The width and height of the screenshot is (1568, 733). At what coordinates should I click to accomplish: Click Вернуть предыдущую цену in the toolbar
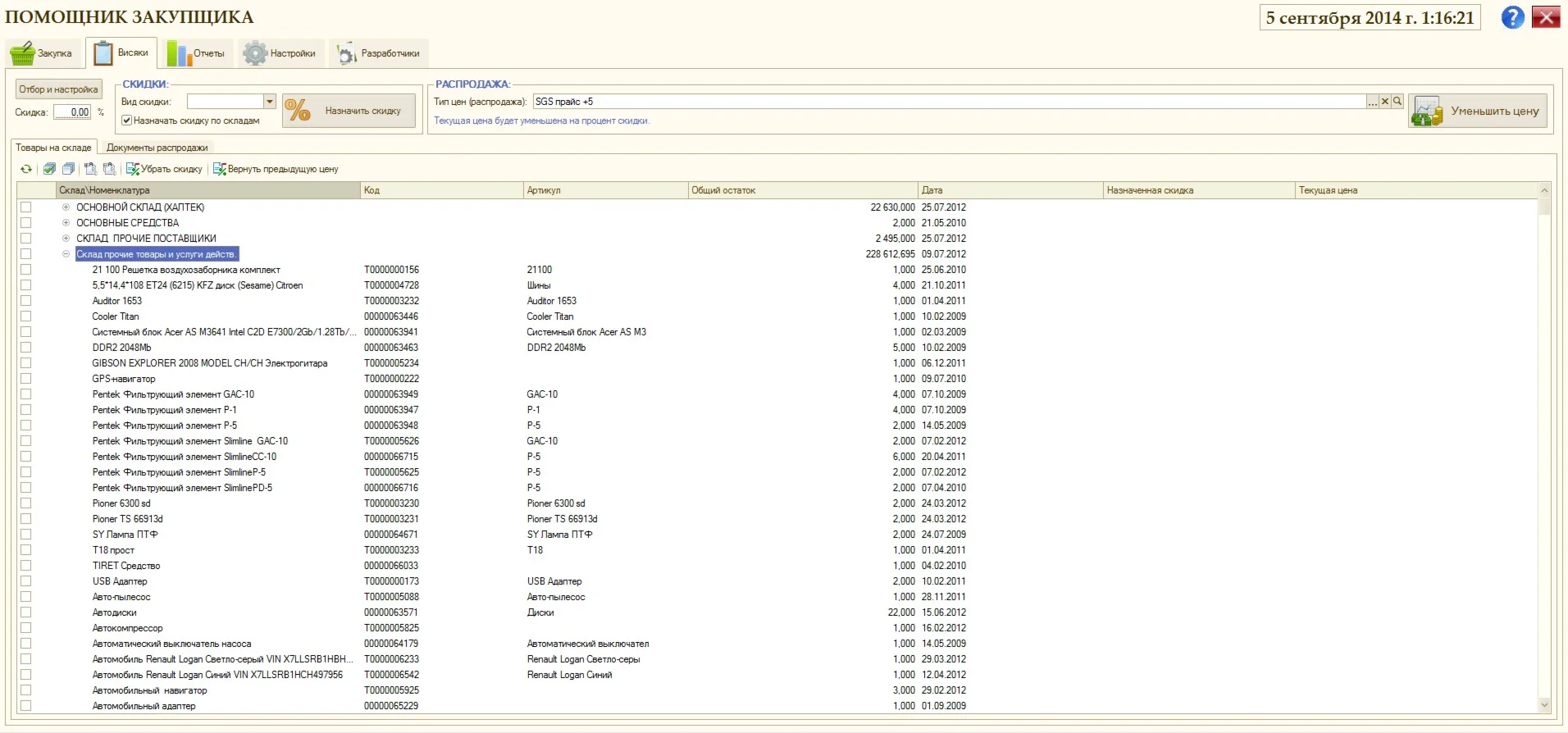[x=276, y=169]
